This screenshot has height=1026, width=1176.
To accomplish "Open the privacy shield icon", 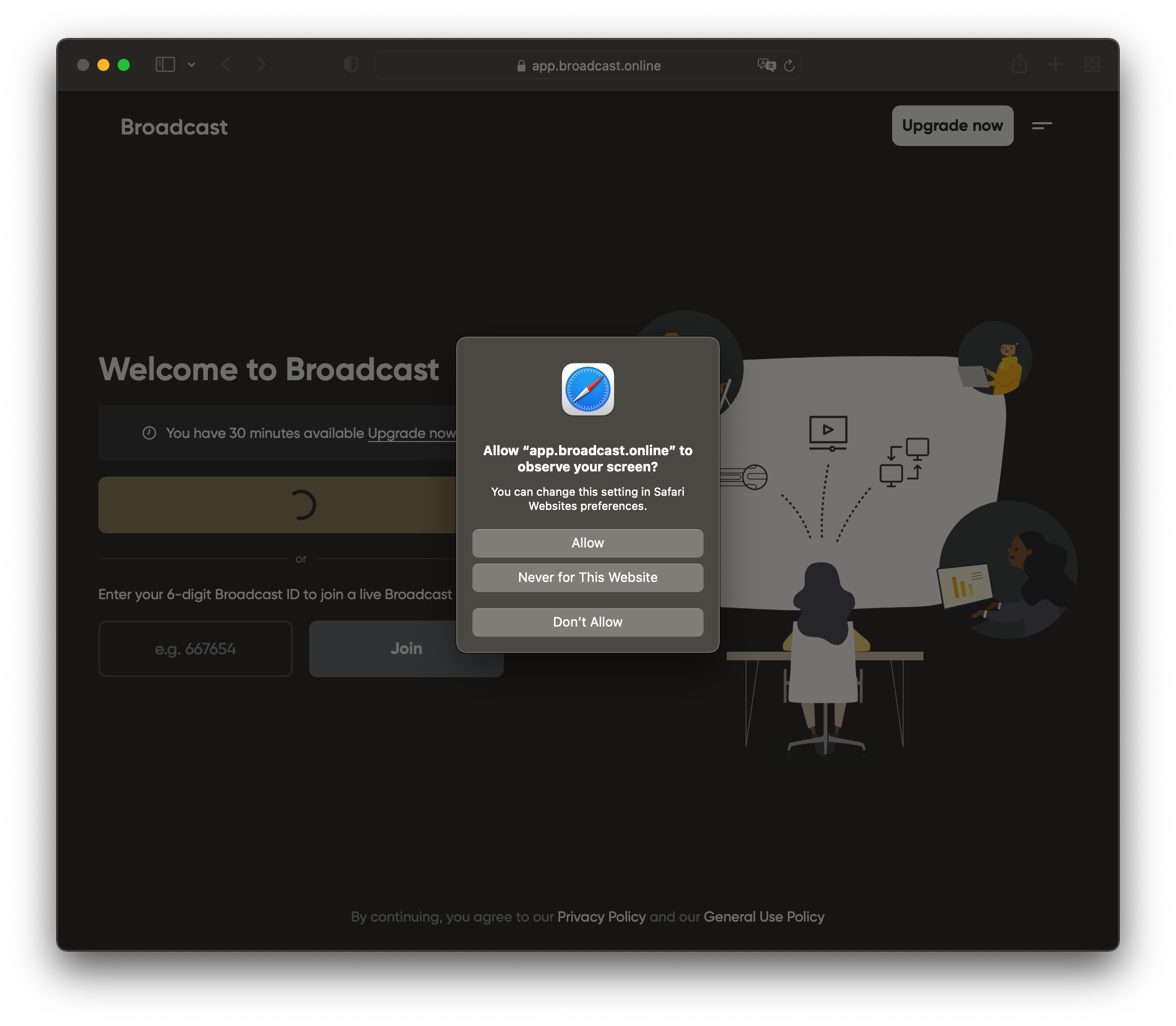I will [351, 65].
